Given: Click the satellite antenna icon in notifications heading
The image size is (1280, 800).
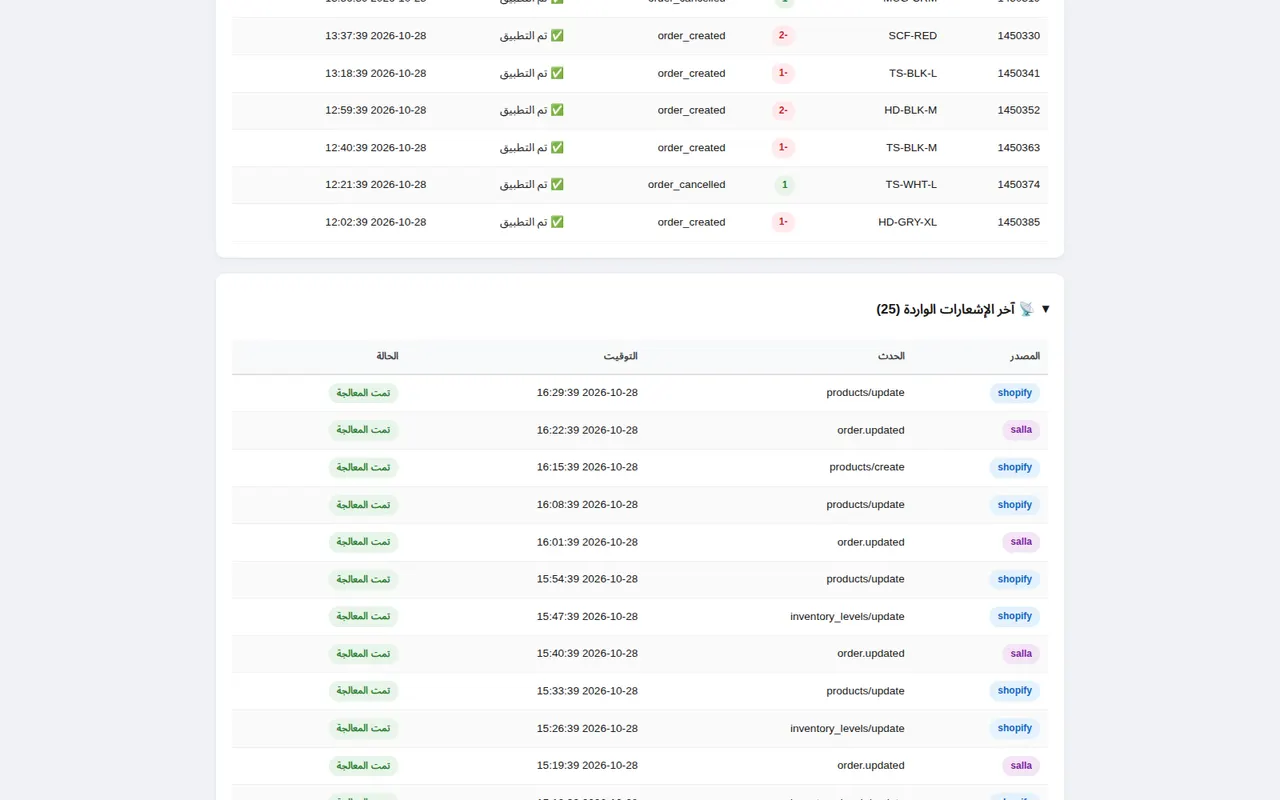Looking at the screenshot, I should tap(1026, 309).
